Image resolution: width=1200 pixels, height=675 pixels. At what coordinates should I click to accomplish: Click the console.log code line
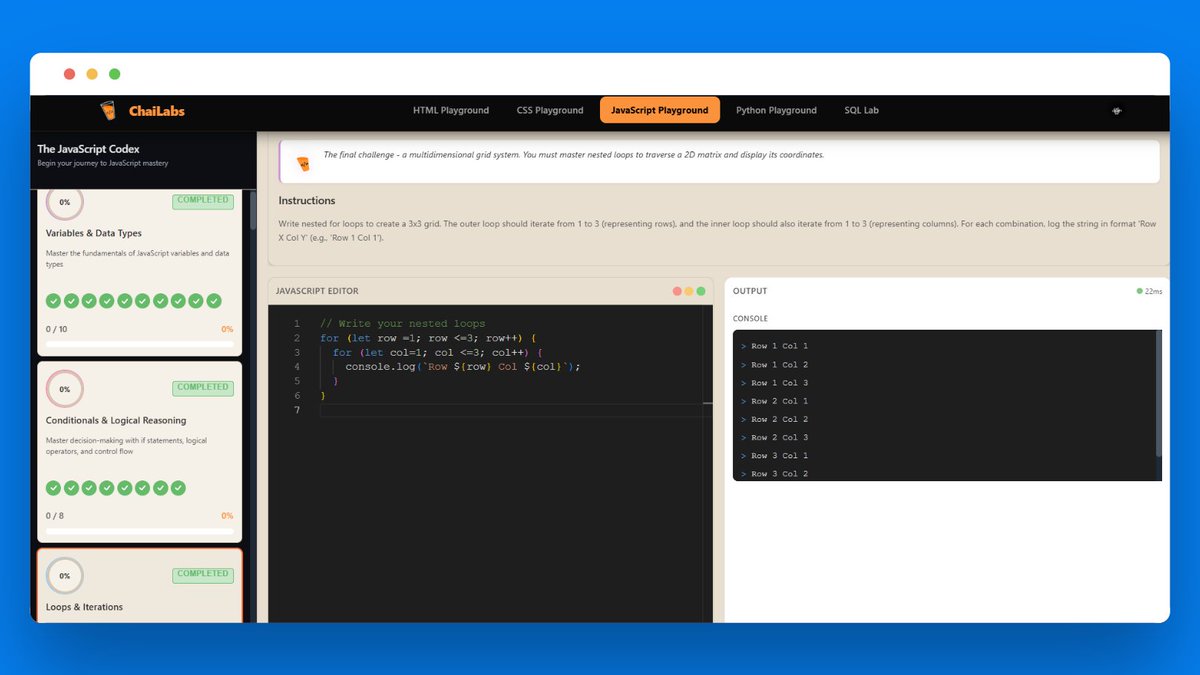[463, 367]
